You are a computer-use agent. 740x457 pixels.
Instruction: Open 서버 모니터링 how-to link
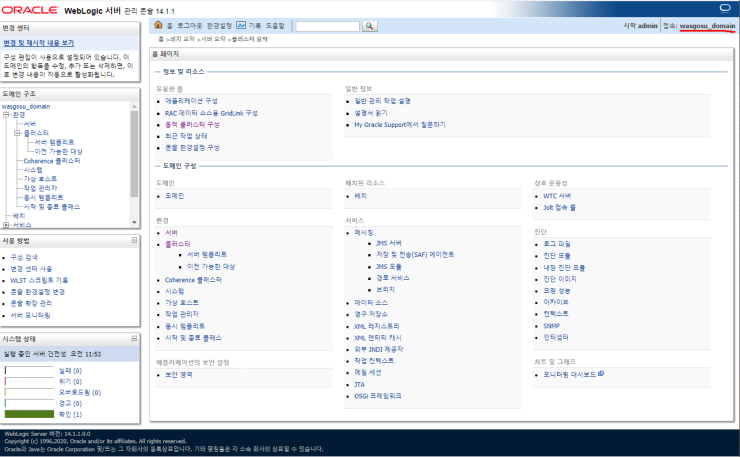[x=30, y=315]
